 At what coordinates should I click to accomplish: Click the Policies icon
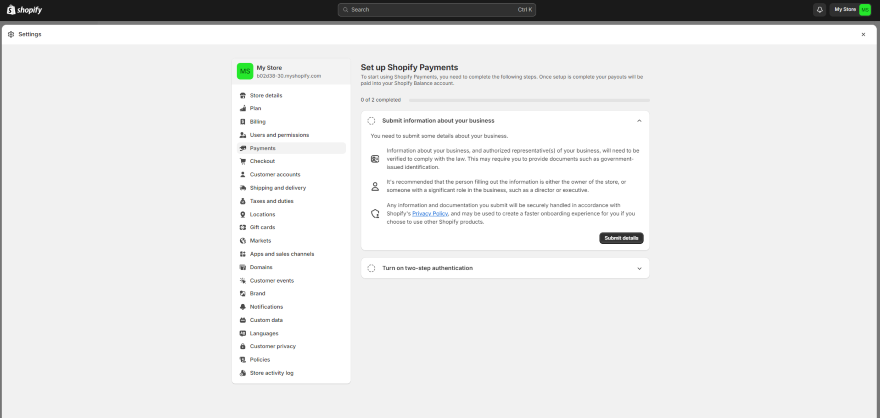[x=242, y=360]
